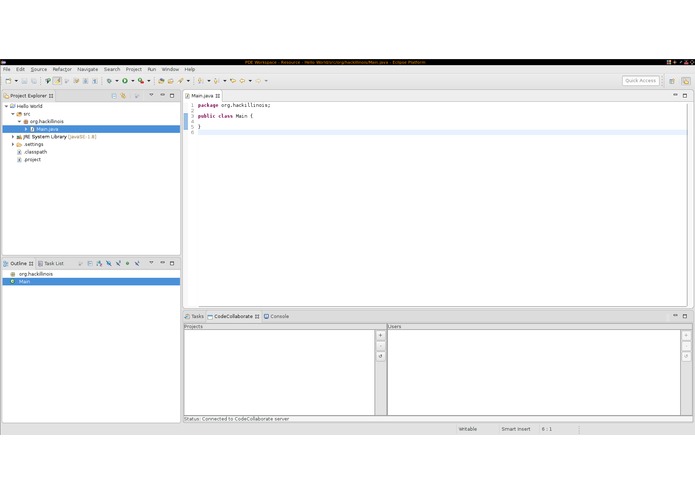Select Main class in the Outline

(91, 282)
